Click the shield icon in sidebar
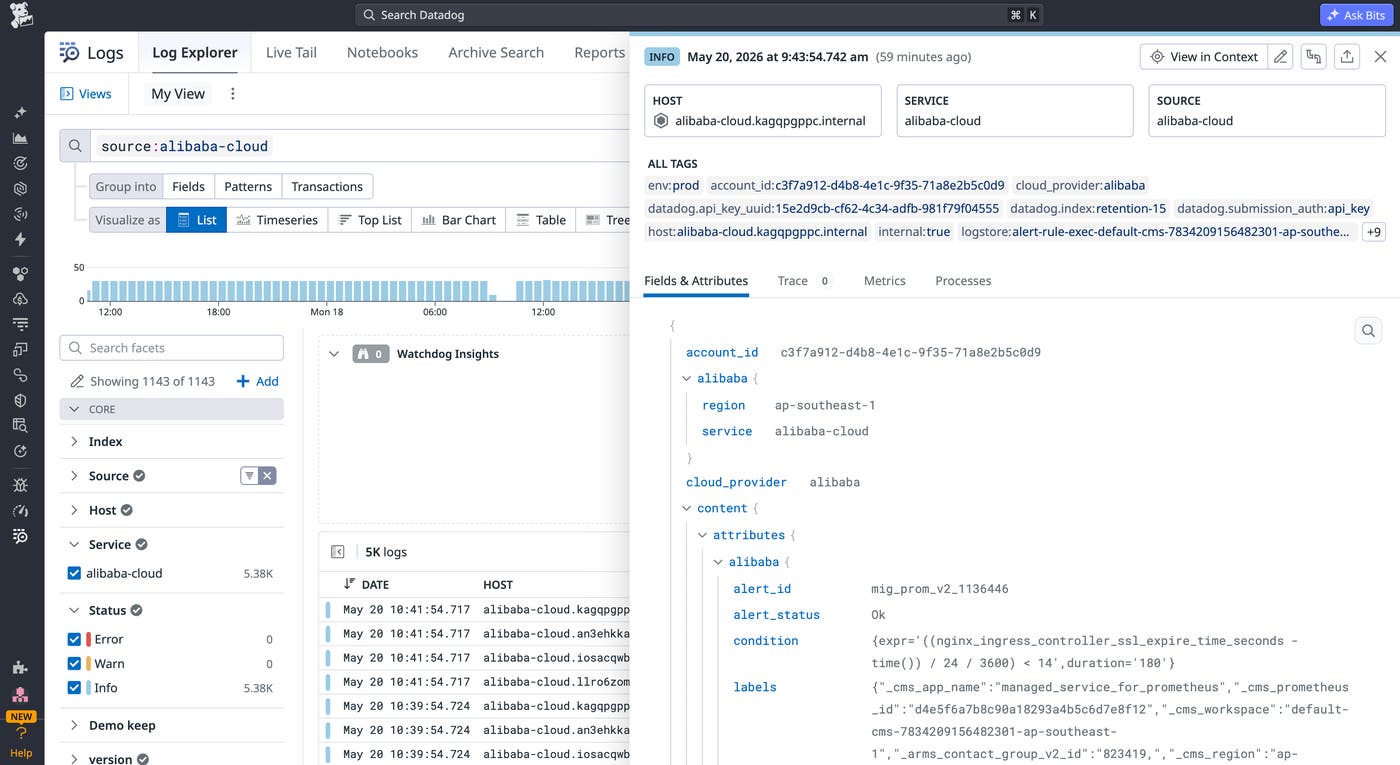The width and height of the screenshot is (1400, 765). tap(20, 400)
